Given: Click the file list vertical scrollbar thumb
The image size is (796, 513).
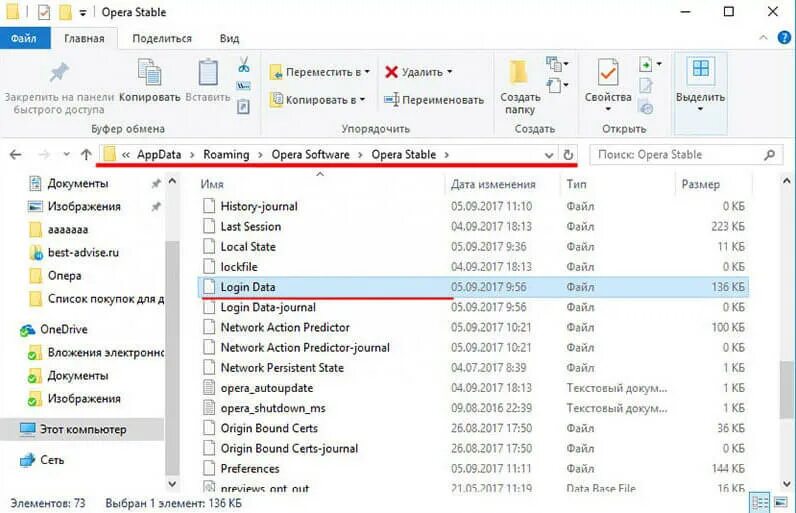Looking at the screenshot, I should [787, 389].
